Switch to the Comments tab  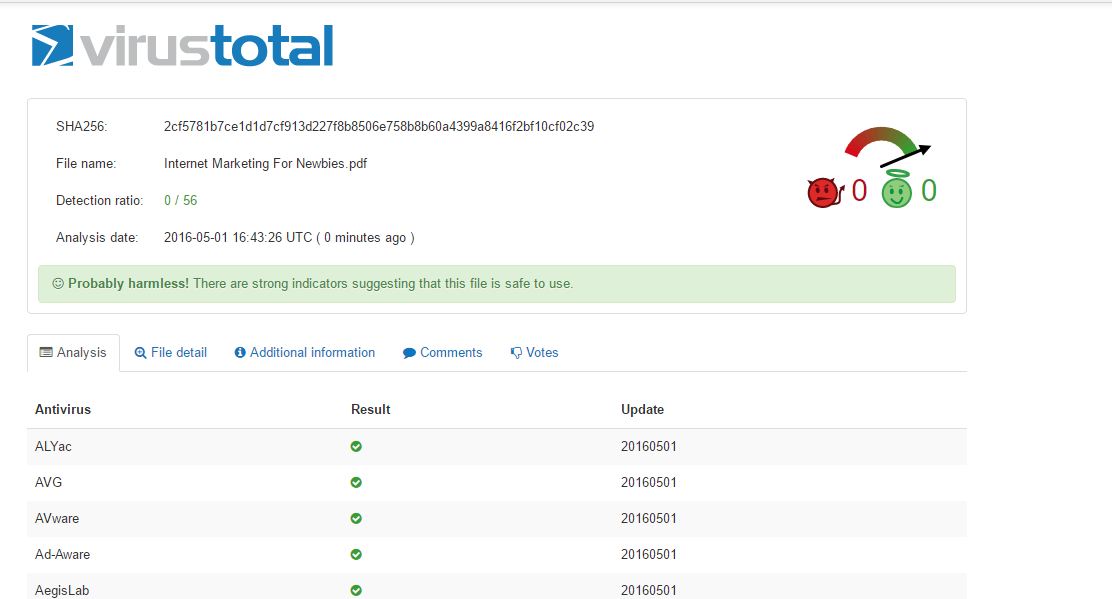point(443,353)
